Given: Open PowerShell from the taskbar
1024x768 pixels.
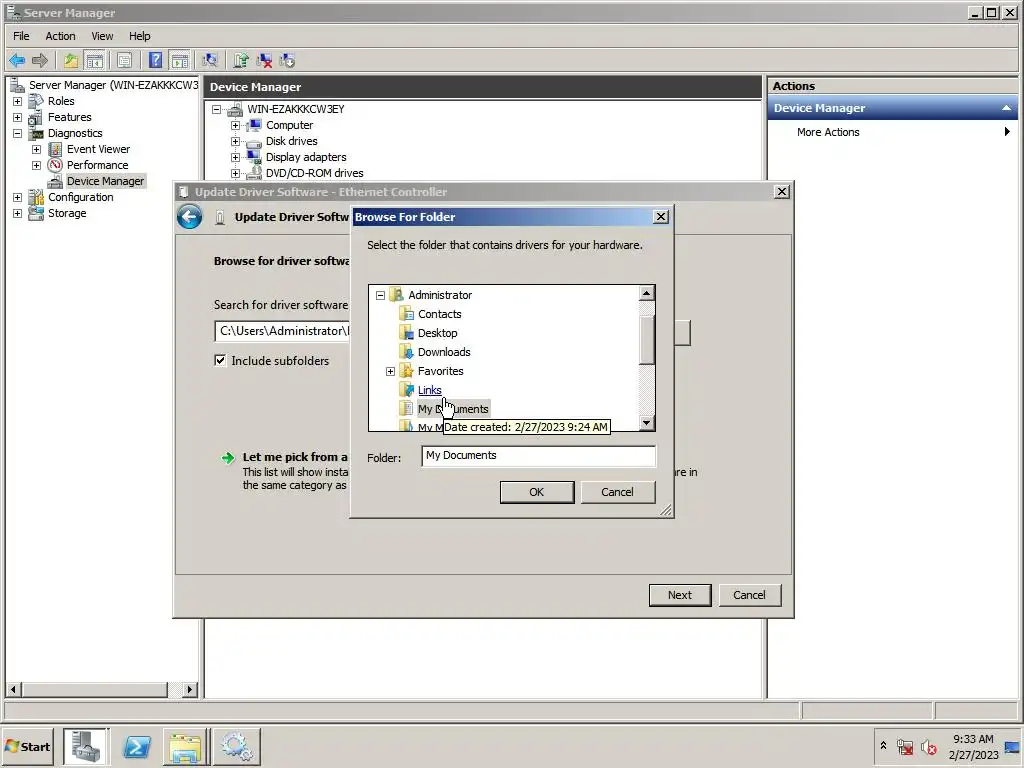Looking at the screenshot, I should pyautogui.click(x=137, y=746).
